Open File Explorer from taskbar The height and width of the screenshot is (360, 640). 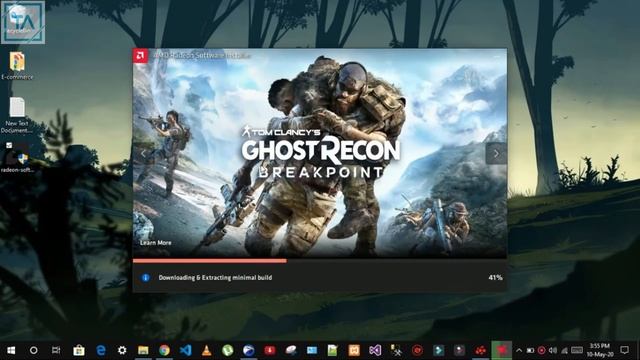[143, 350]
